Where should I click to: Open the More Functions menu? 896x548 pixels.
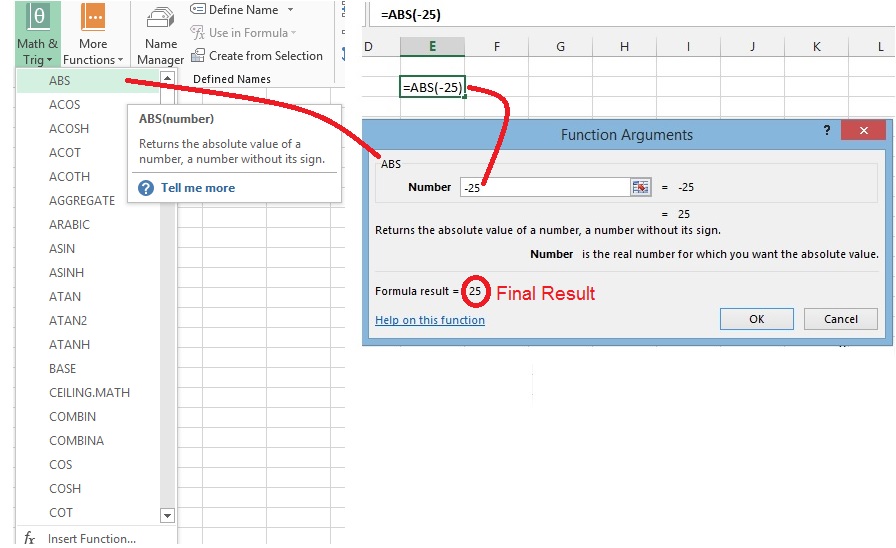pos(93,34)
